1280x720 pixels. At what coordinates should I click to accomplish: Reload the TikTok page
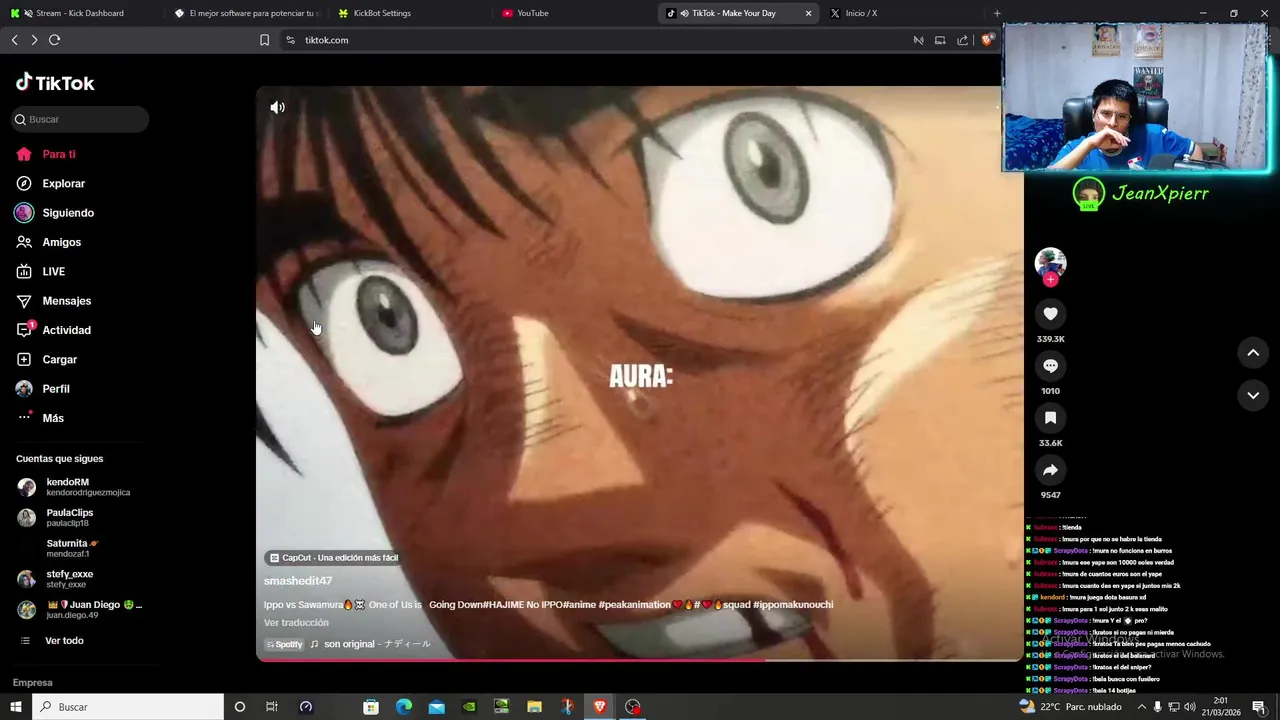point(54,40)
